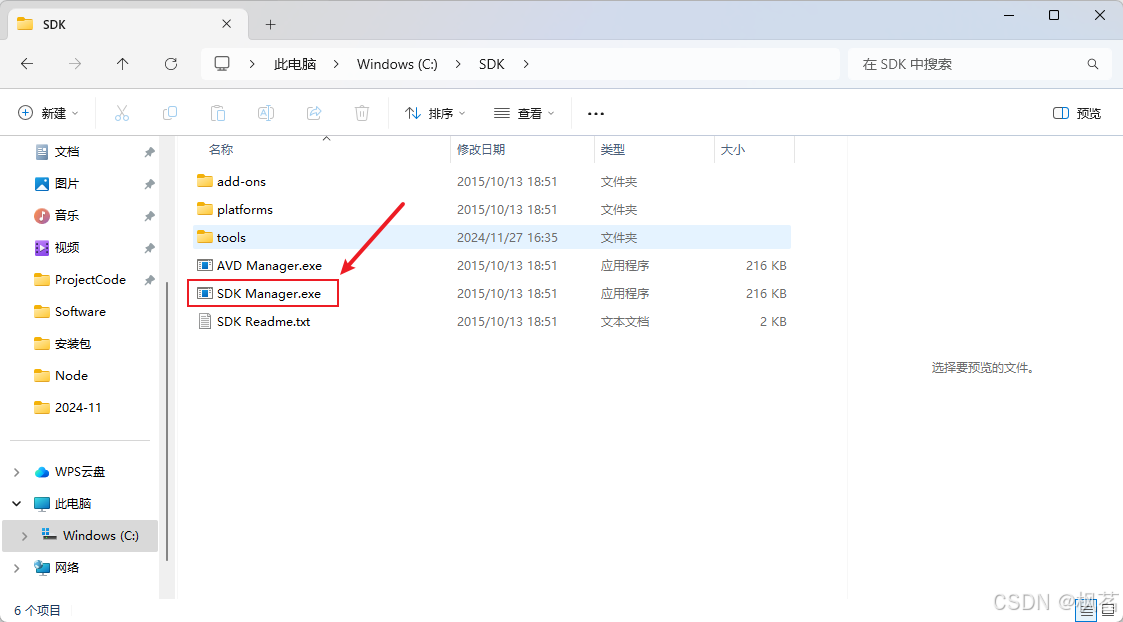The height and width of the screenshot is (622, 1123).
Task: Switch to details view in status bar
Action: tap(1087, 611)
